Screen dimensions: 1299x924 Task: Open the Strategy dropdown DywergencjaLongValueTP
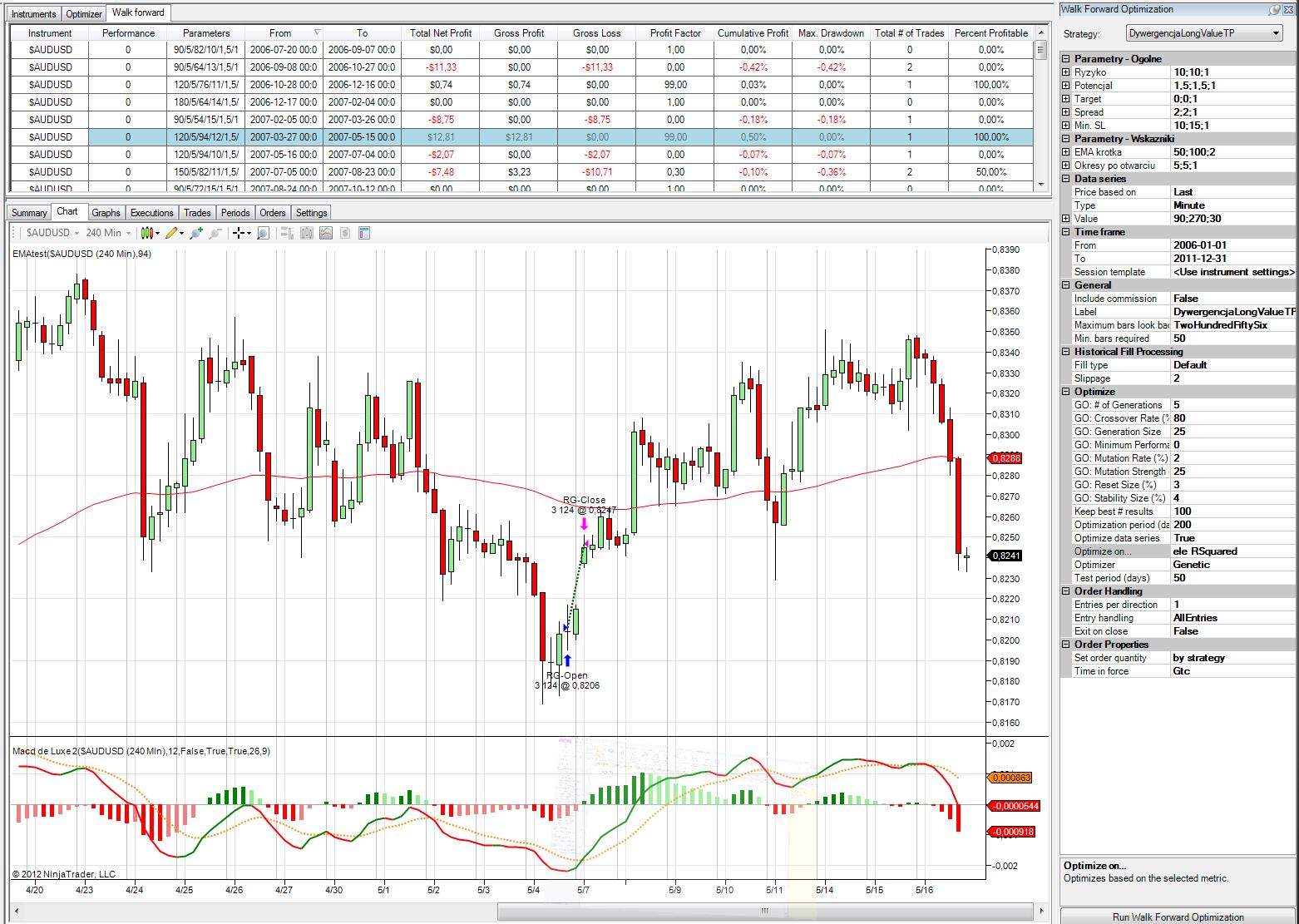click(x=1204, y=33)
